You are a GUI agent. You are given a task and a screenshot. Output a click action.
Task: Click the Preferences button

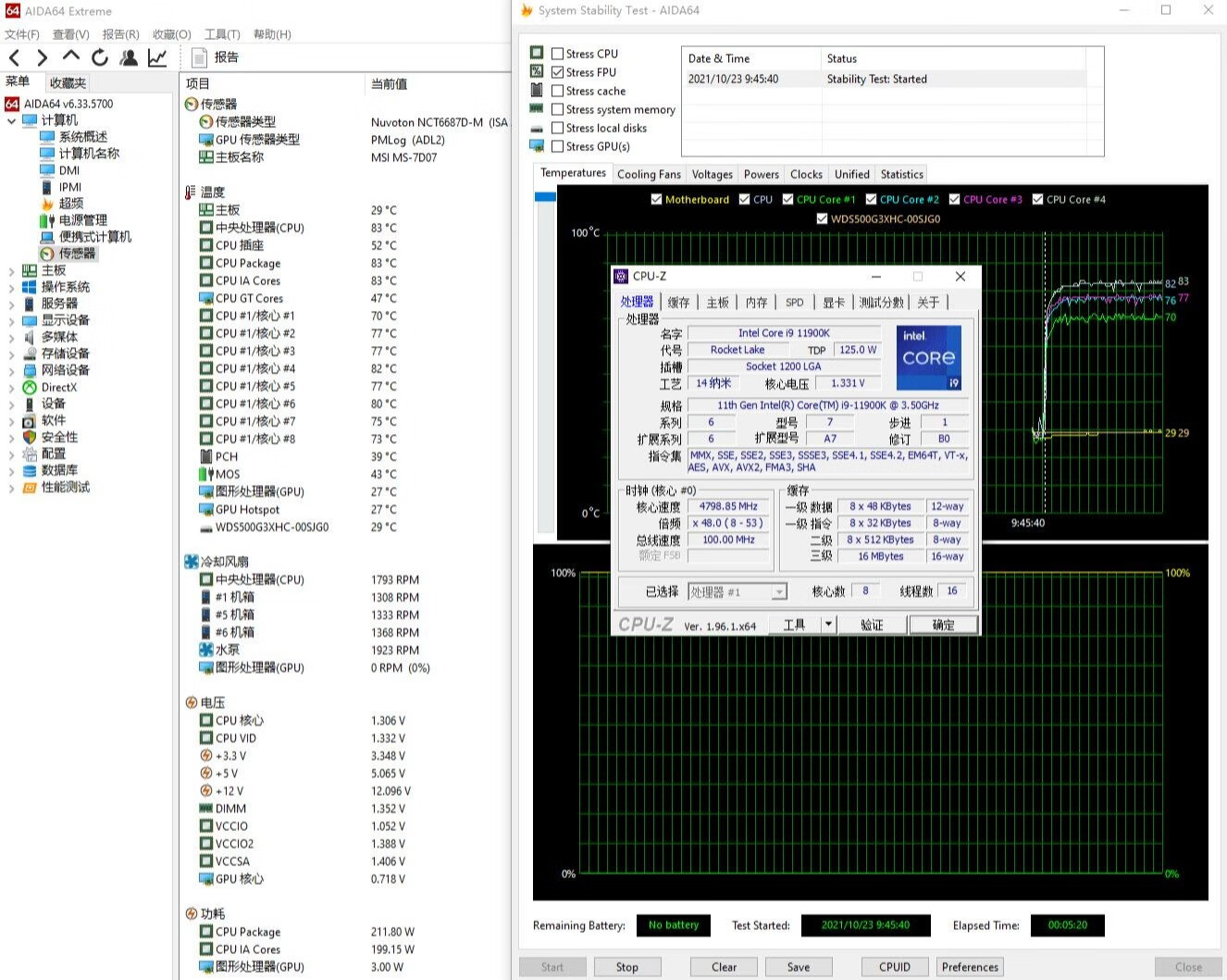(x=970, y=967)
